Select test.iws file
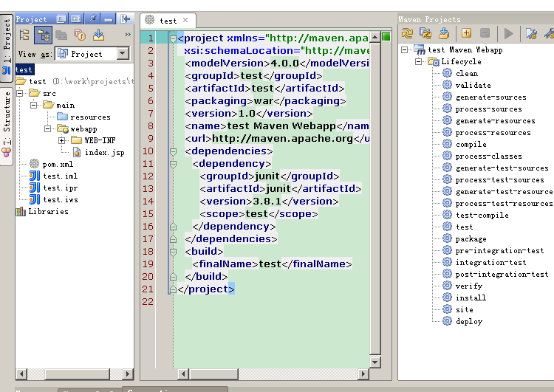The height and width of the screenshot is (392, 554). (x=54, y=200)
